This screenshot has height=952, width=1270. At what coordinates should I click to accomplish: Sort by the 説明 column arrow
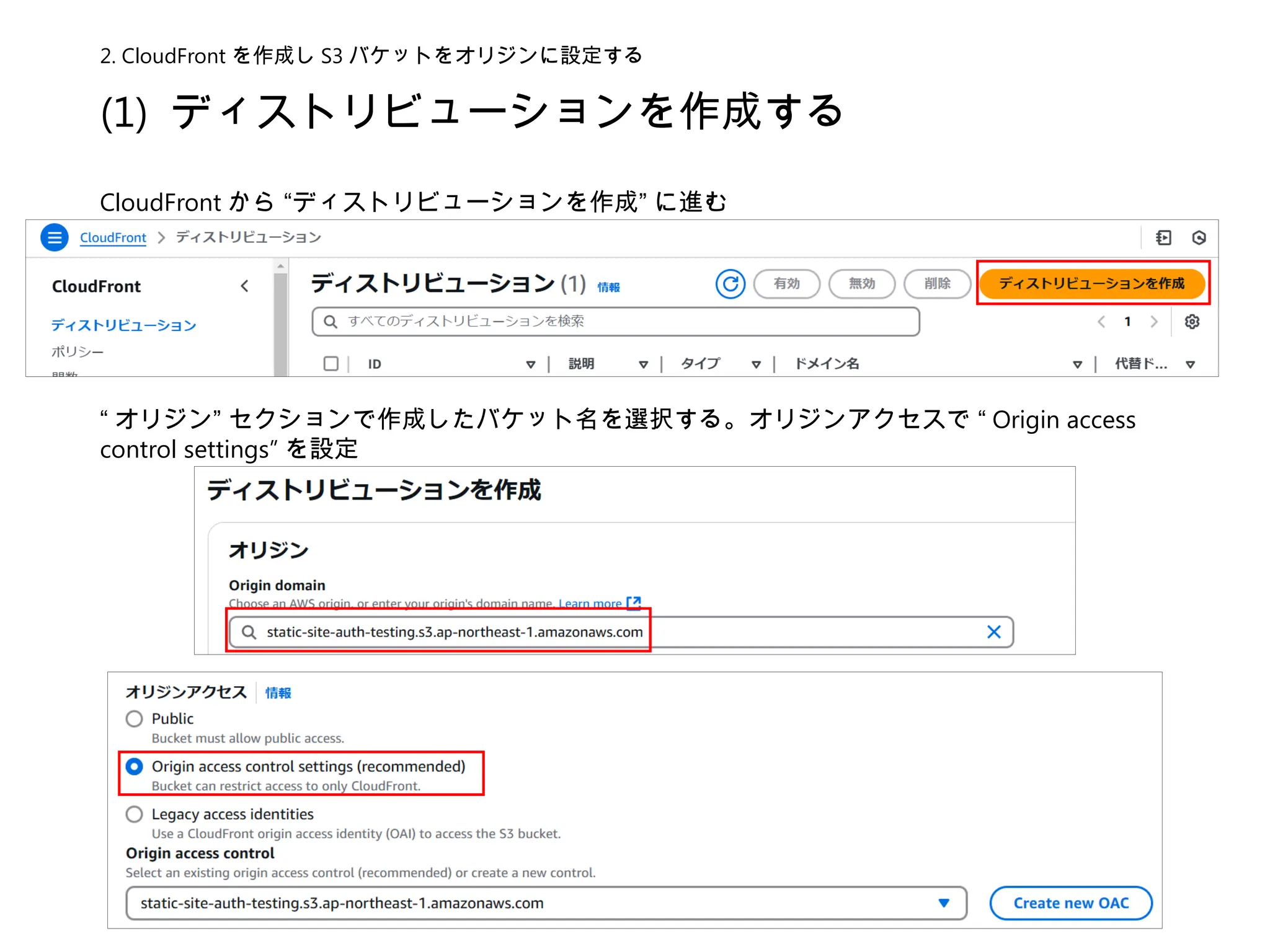pos(643,364)
